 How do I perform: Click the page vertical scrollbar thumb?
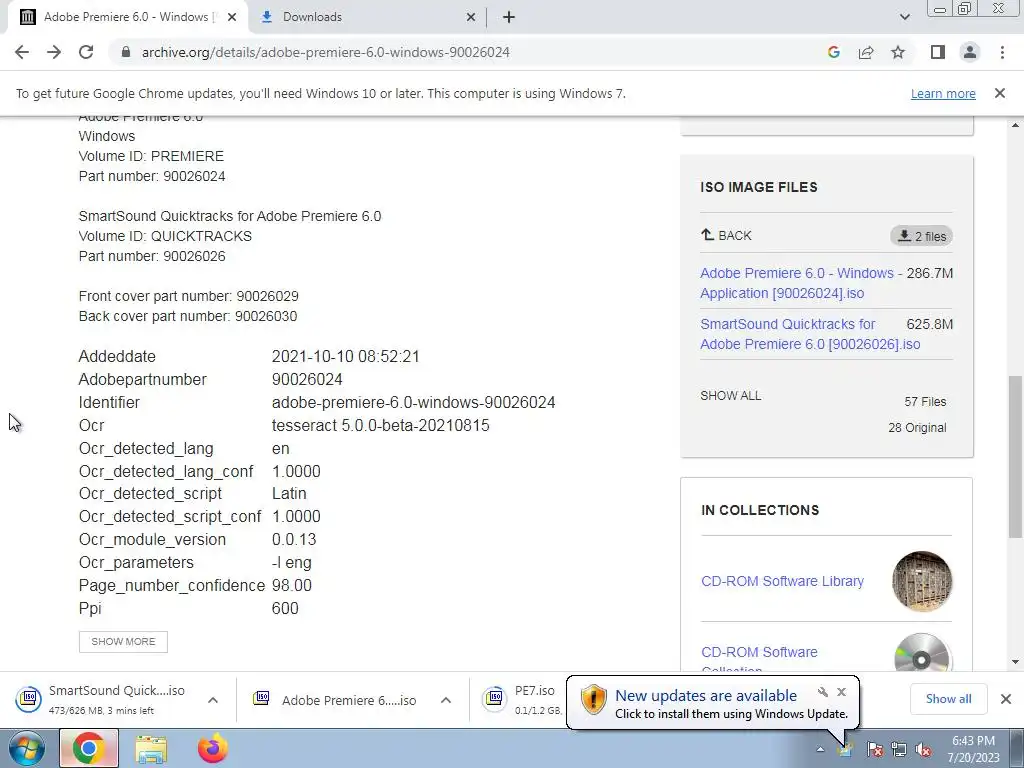pos(1016,455)
